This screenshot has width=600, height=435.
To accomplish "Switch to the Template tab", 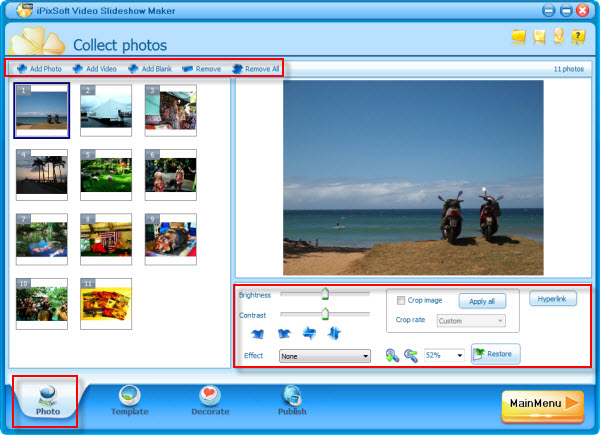I will (128, 399).
